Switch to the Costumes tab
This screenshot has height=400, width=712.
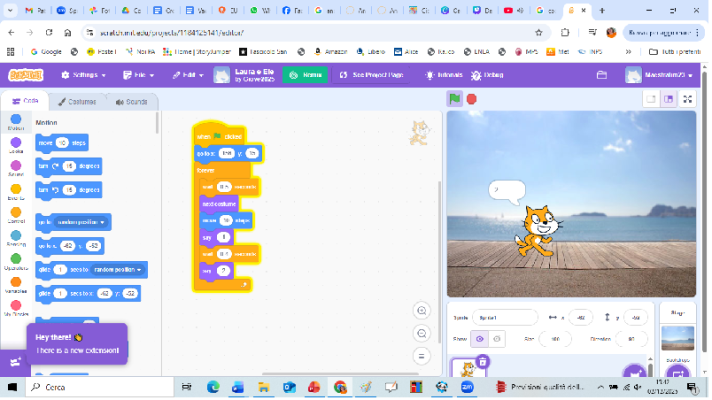click(76, 102)
